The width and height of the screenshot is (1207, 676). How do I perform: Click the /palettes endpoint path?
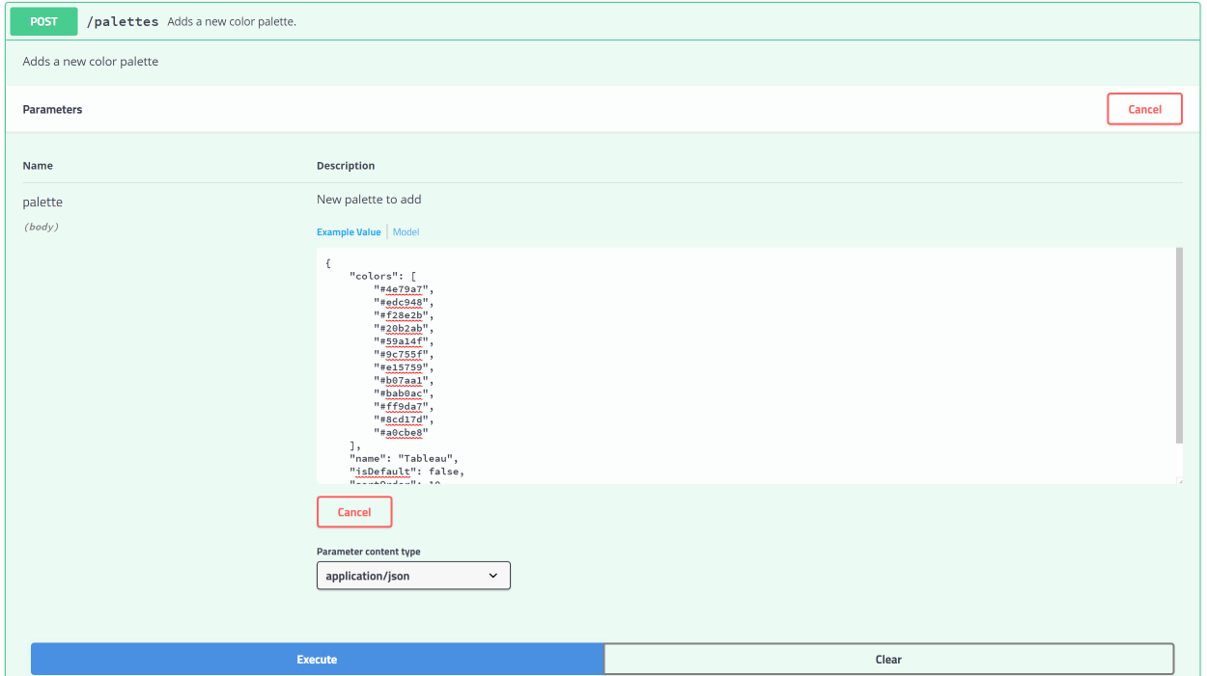point(122,21)
